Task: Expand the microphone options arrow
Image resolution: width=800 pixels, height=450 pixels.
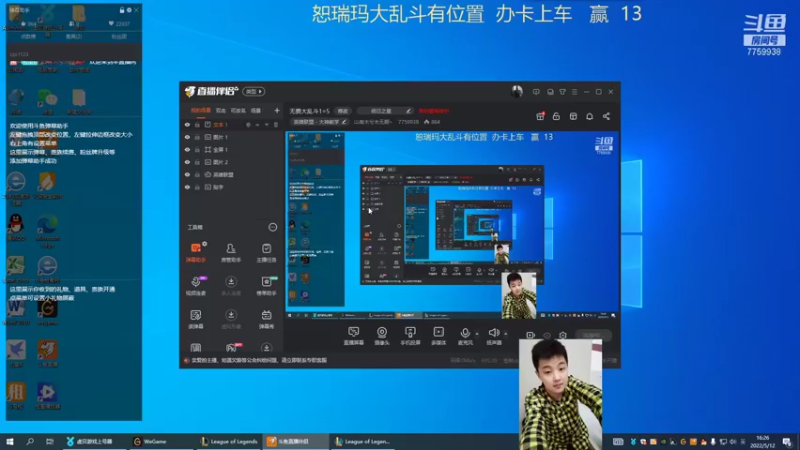Action: (477, 334)
